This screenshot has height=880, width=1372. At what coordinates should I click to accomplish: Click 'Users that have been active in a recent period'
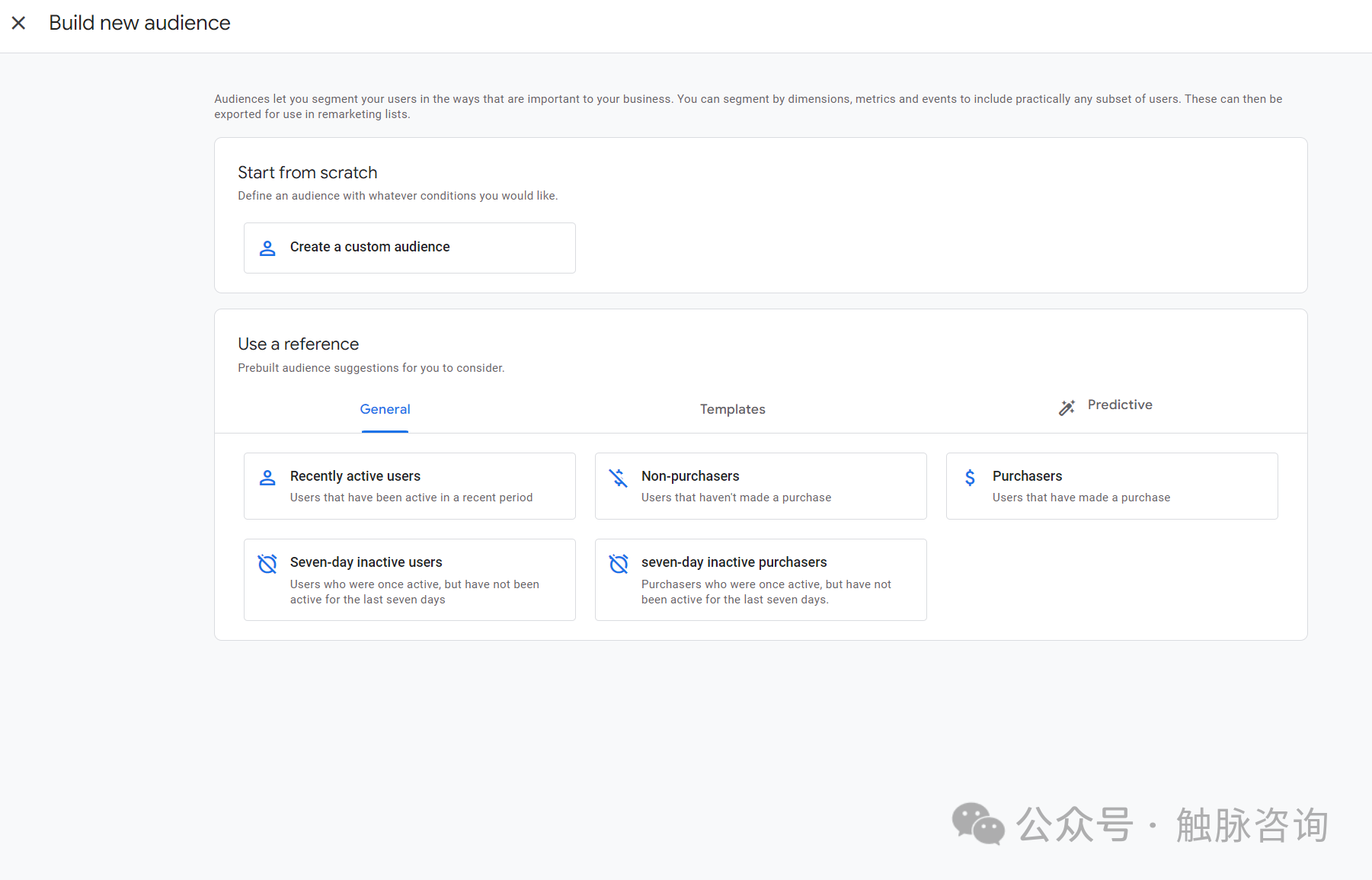coord(411,498)
